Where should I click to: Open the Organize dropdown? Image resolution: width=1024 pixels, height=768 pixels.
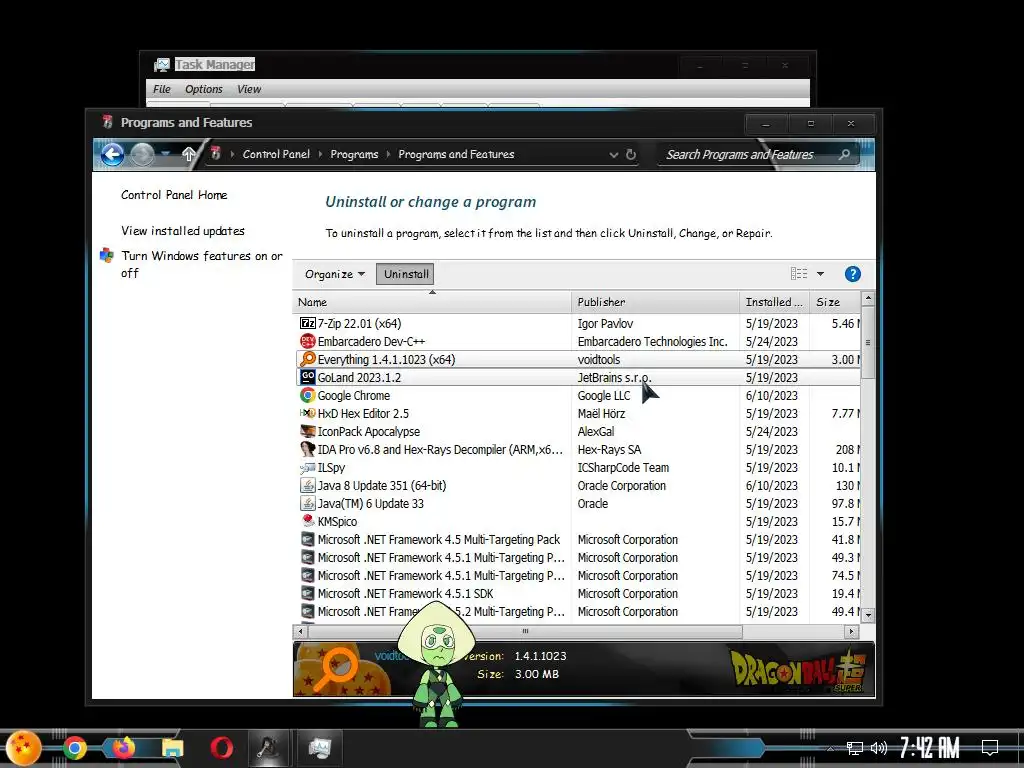click(x=335, y=274)
